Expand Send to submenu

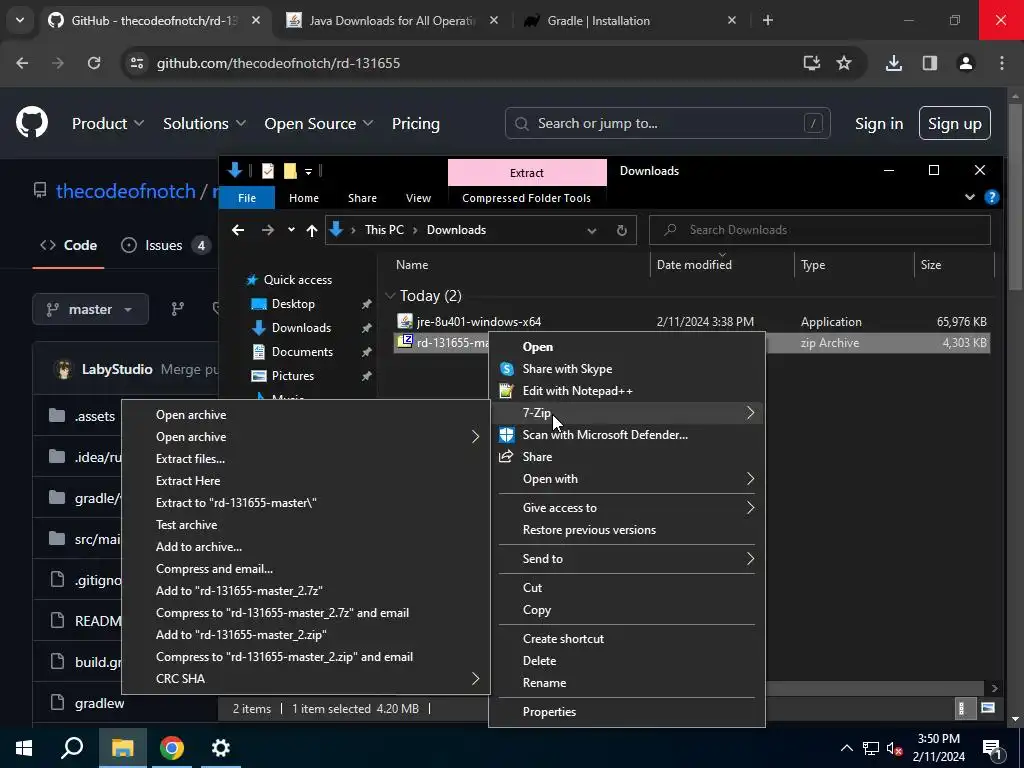click(750, 558)
